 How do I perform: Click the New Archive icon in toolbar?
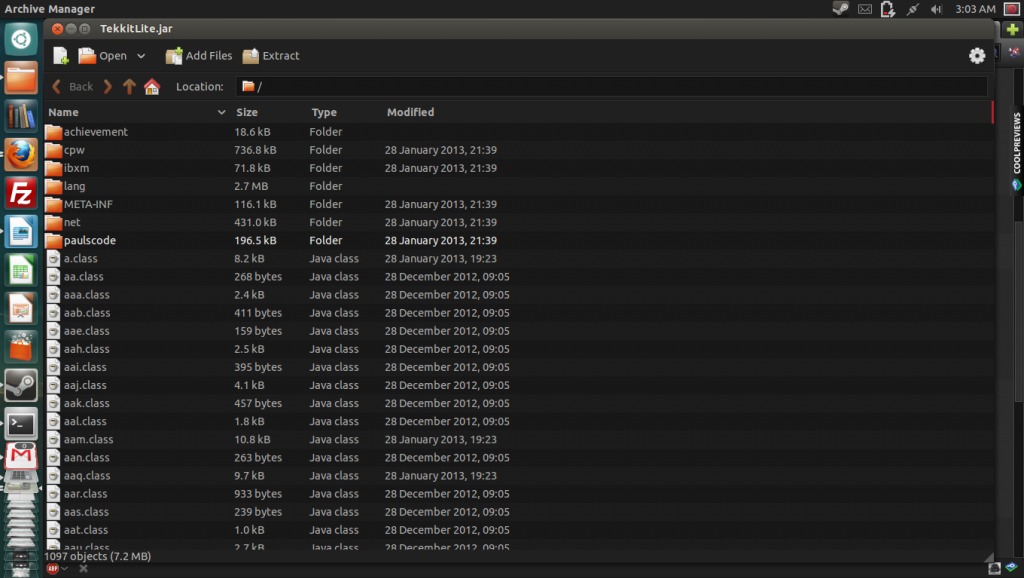tap(61, 56)
